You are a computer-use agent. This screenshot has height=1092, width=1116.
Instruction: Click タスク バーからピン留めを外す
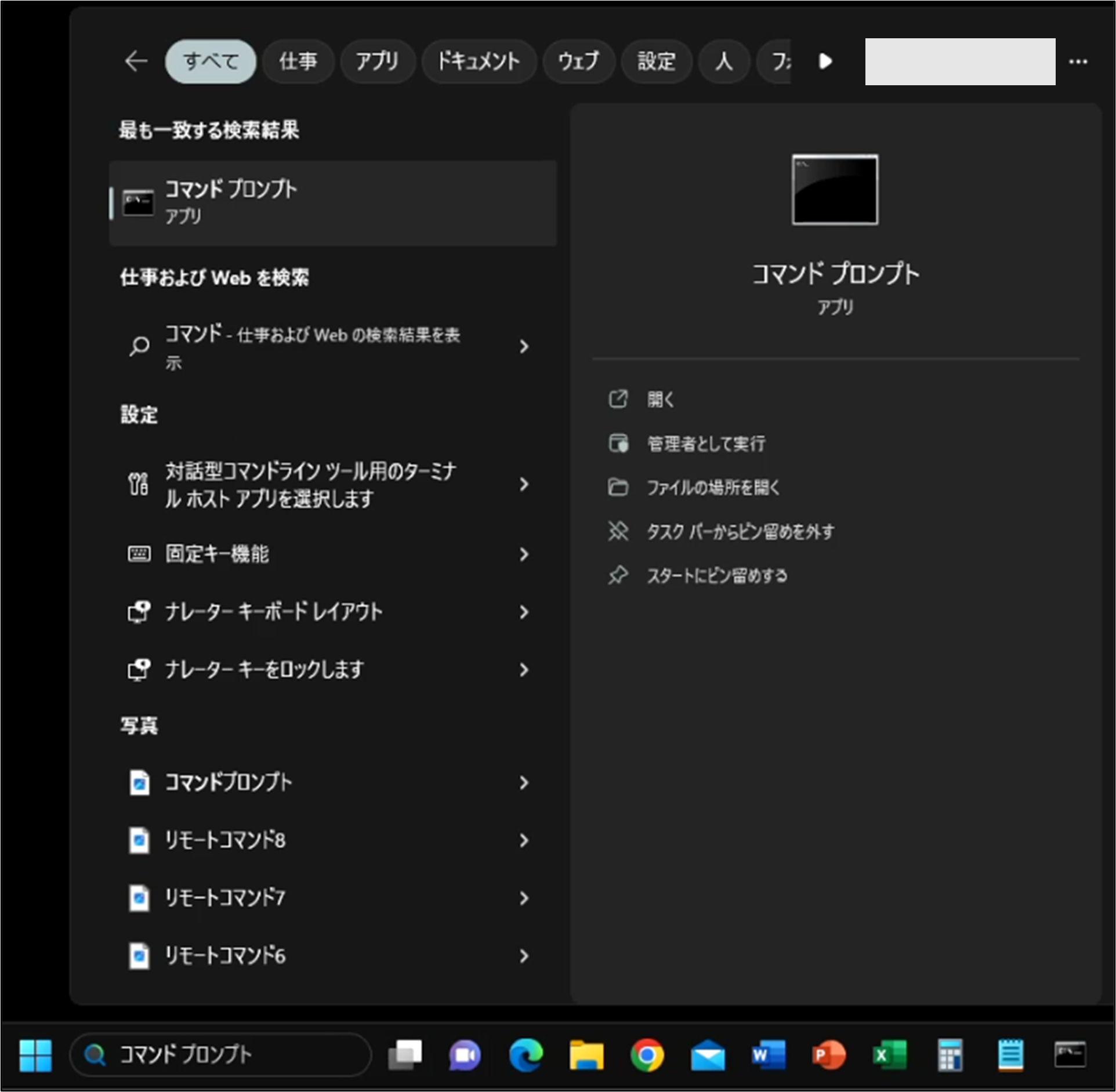[741, 531]
